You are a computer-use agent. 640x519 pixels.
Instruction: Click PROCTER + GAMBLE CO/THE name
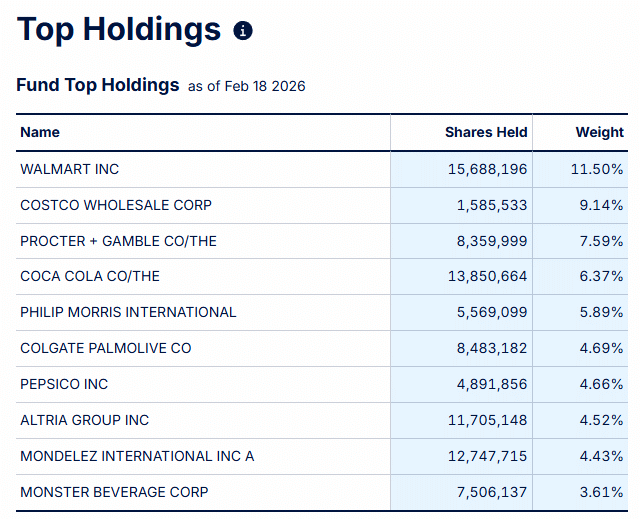tap(118, 241)
